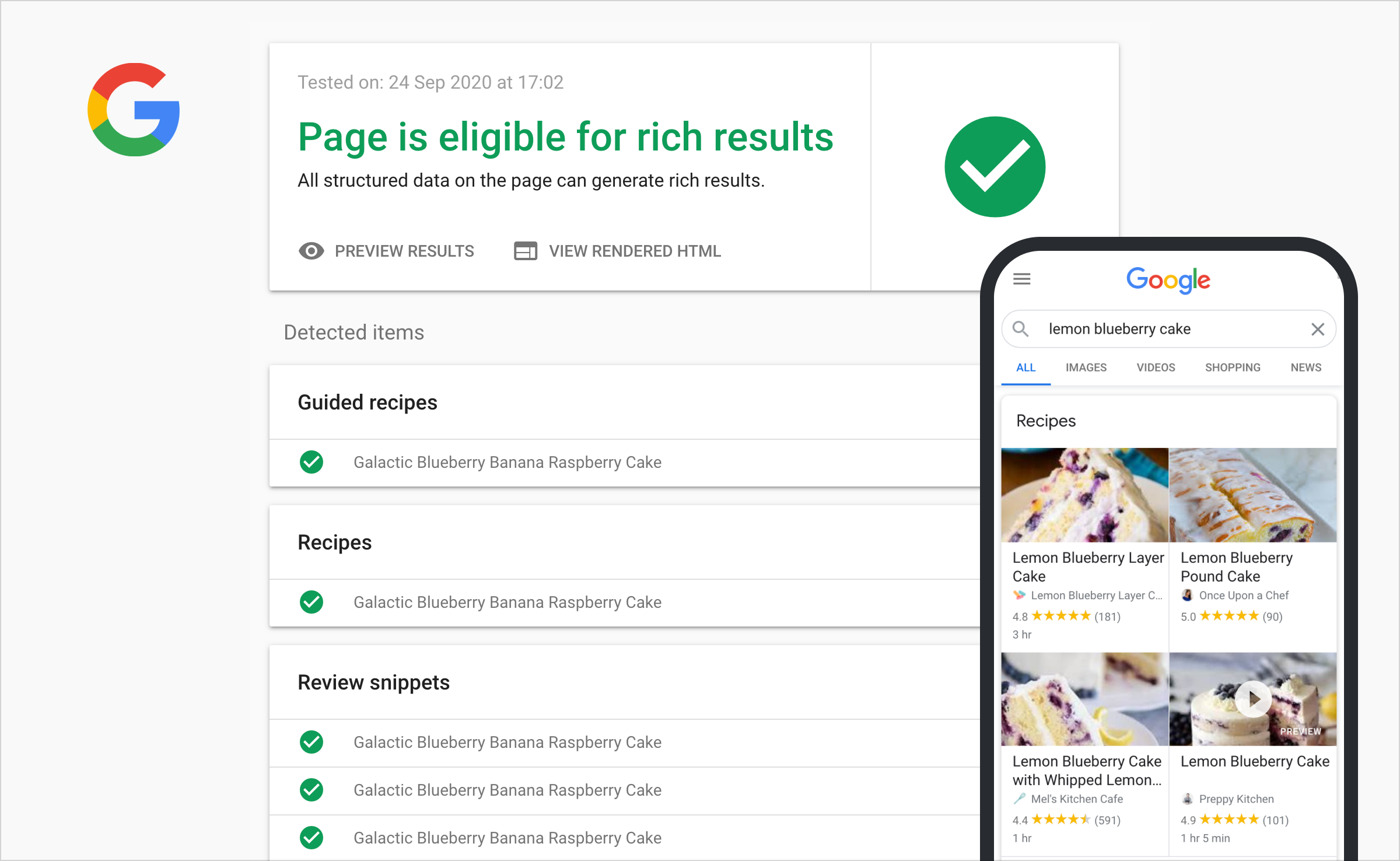Expand the Review snippets section
The image size is (1400, 861).
[373, 682]
